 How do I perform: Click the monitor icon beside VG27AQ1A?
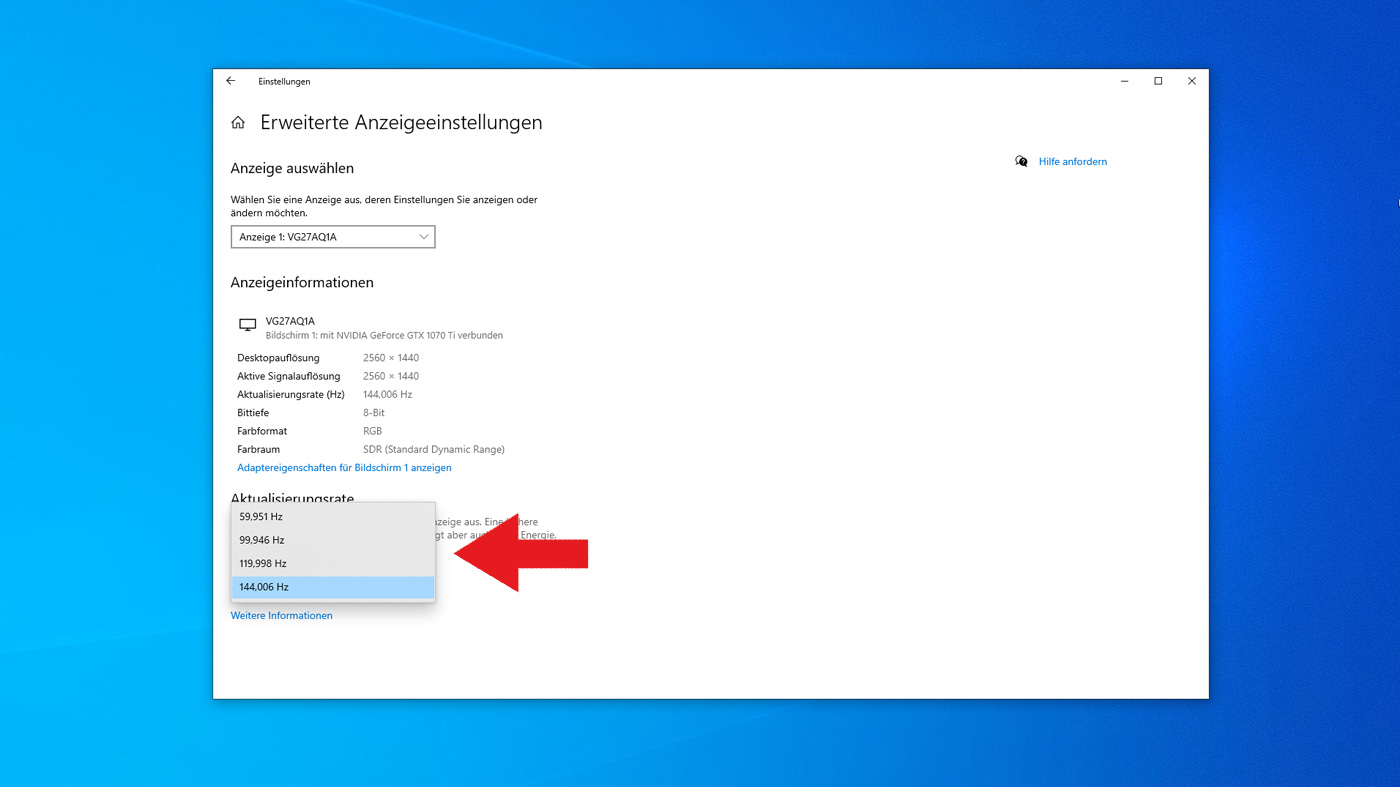[x=247, y=324]
